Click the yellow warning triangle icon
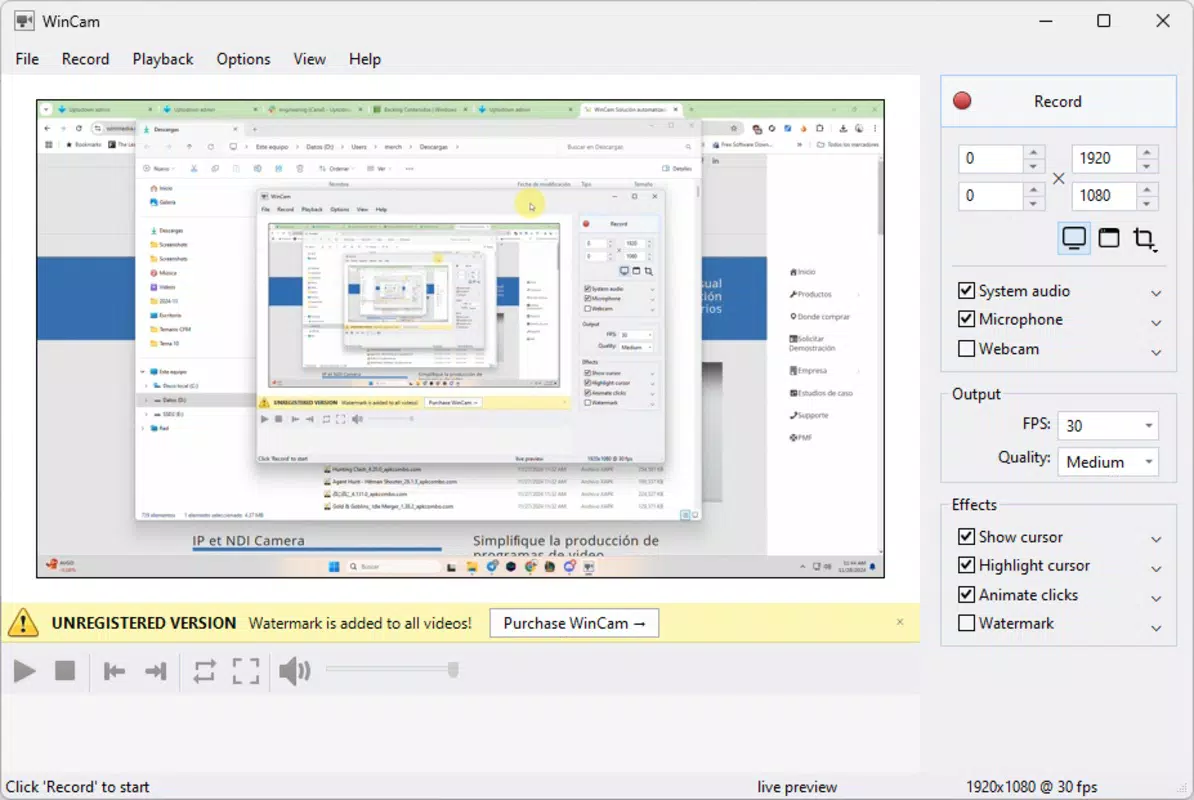Image resolution: width=1194 pixels, height=800 pixels. 24,623
